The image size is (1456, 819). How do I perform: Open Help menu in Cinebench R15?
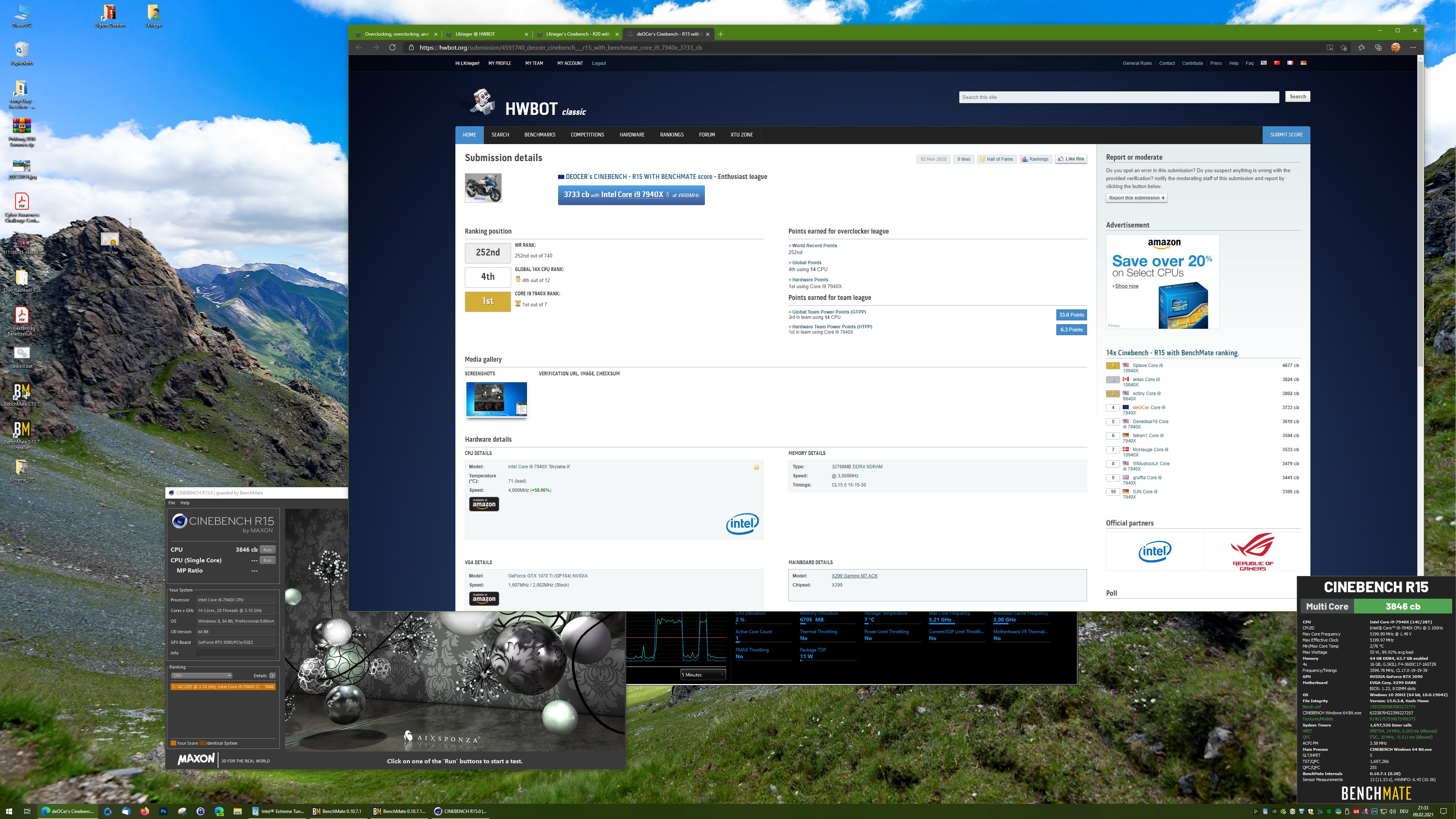(185, 502)
